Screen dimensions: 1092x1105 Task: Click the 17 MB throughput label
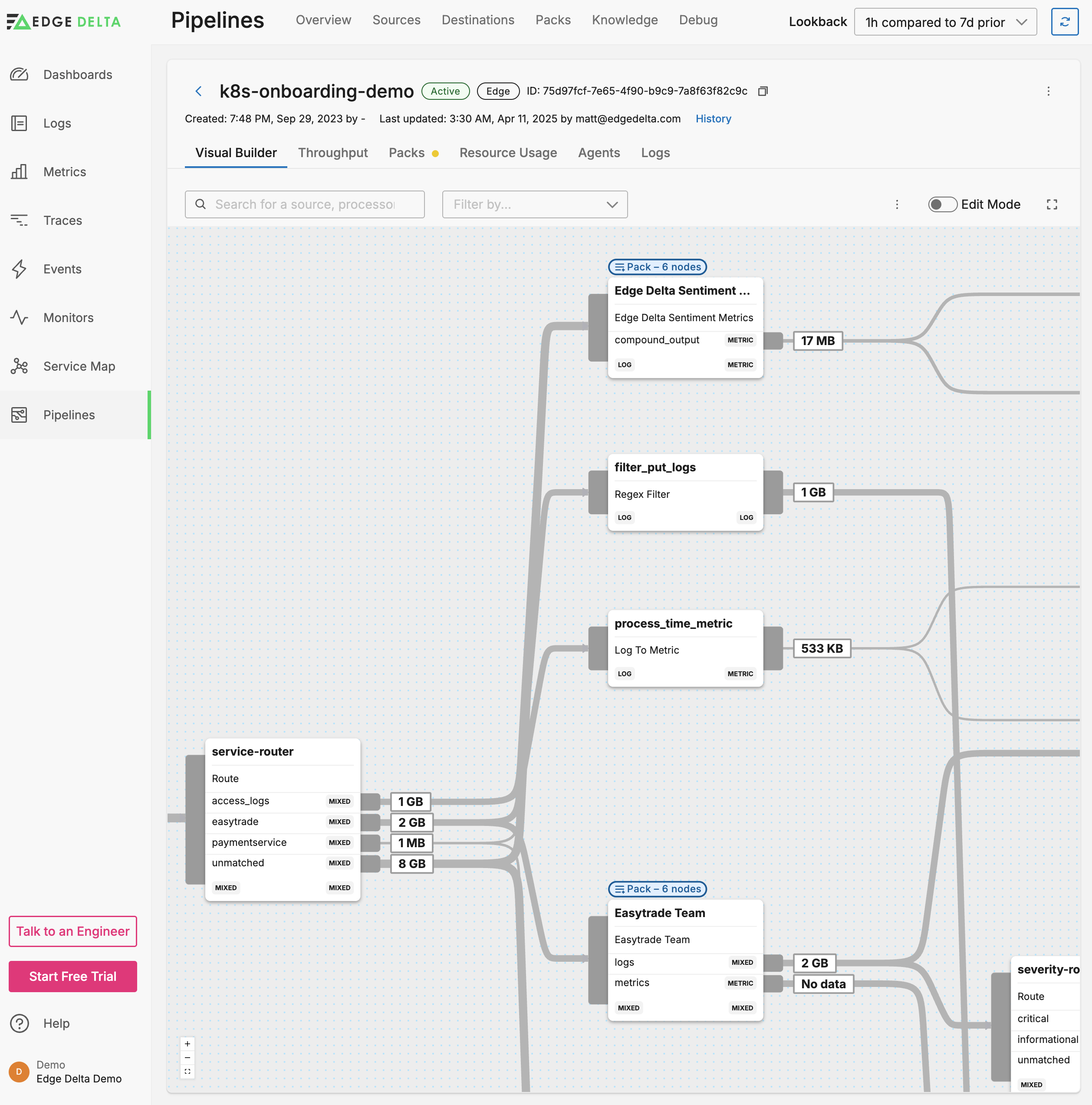click(817, 340)
